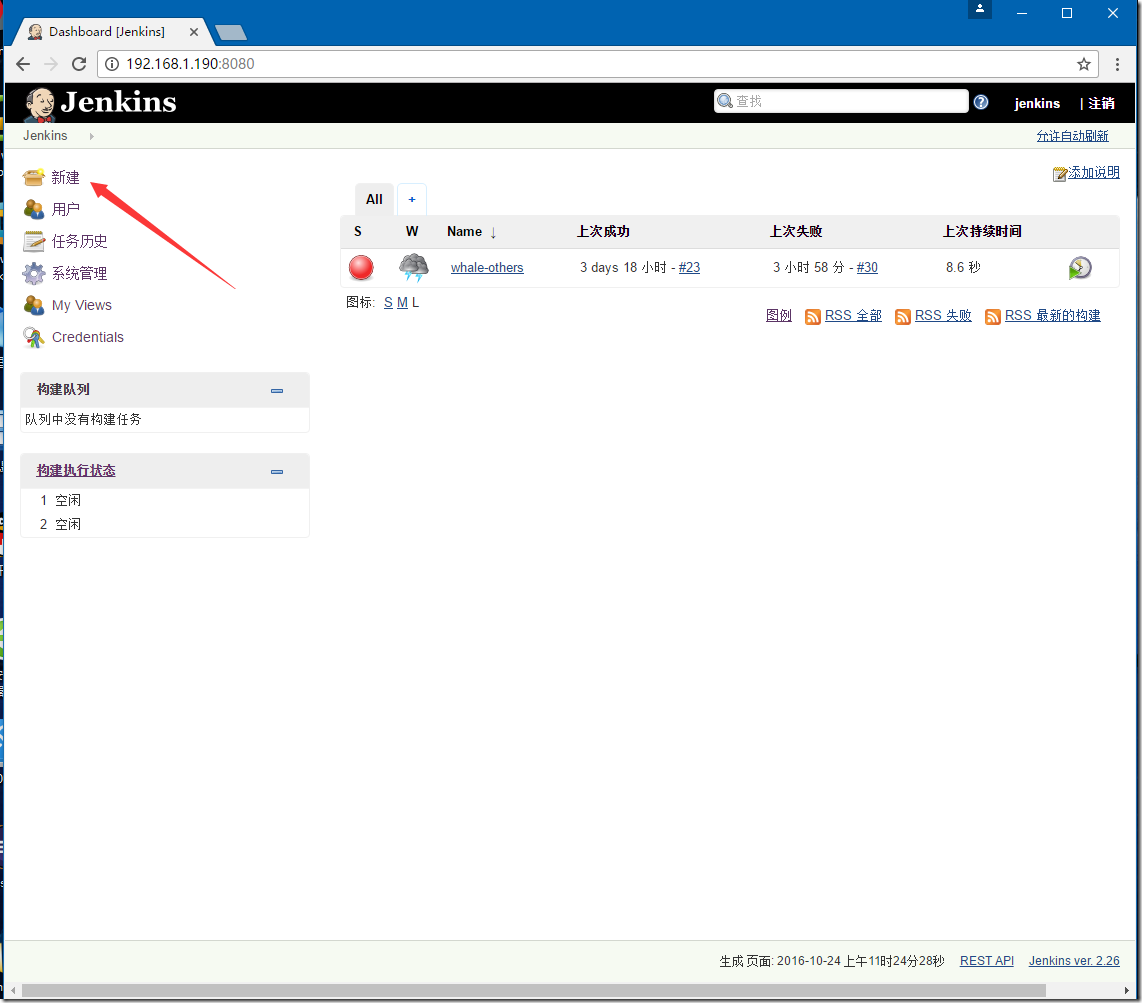Bookmark this page with the star
Screen dimensions: 1142x1003
pos(1084,64)
